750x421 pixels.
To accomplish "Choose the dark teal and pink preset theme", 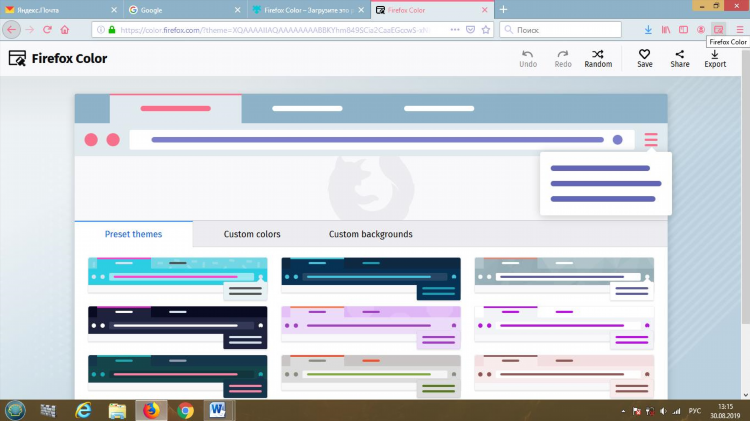I will (177, 376).
